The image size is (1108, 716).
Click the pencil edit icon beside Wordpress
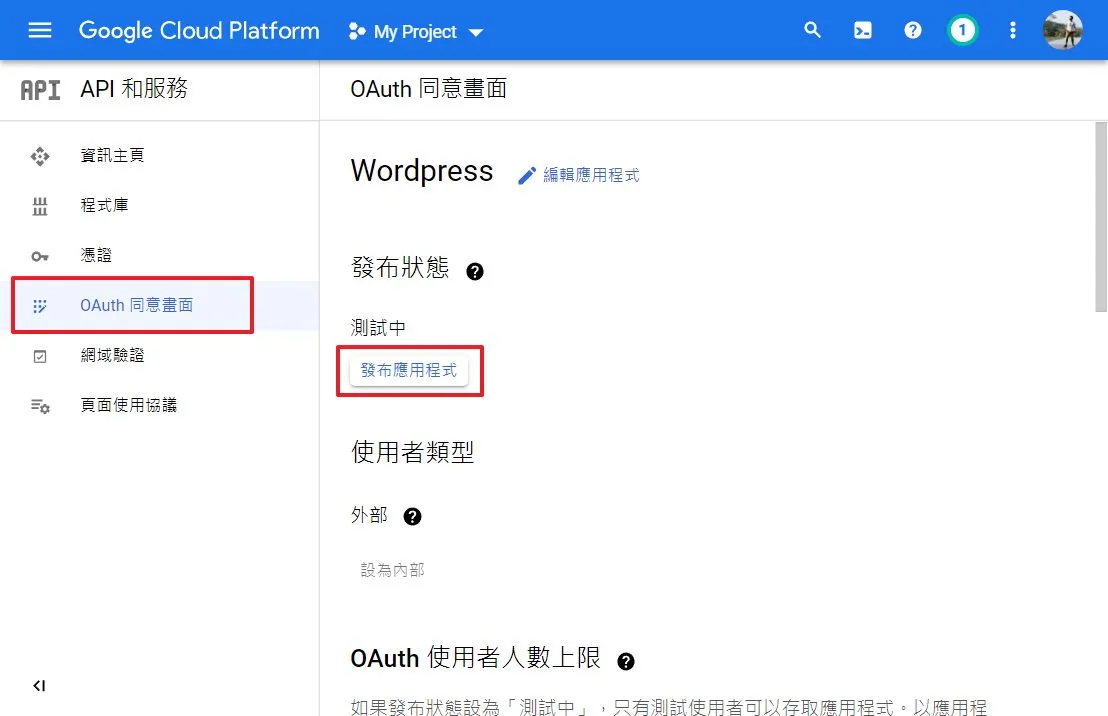[x=526, y=175]
